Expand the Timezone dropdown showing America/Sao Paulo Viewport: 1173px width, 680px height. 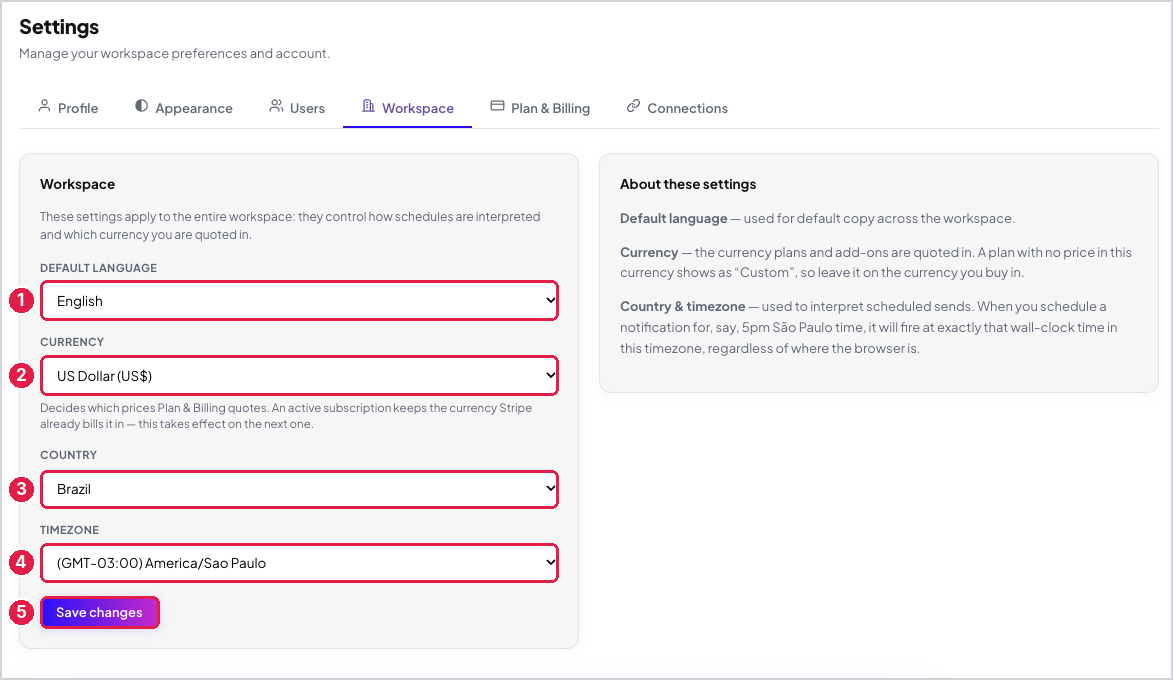[x=299, y=563]
